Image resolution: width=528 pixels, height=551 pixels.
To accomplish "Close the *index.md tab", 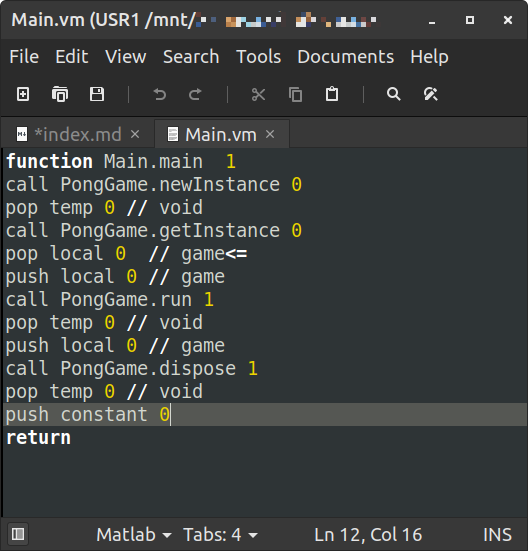I will point(135,134).
